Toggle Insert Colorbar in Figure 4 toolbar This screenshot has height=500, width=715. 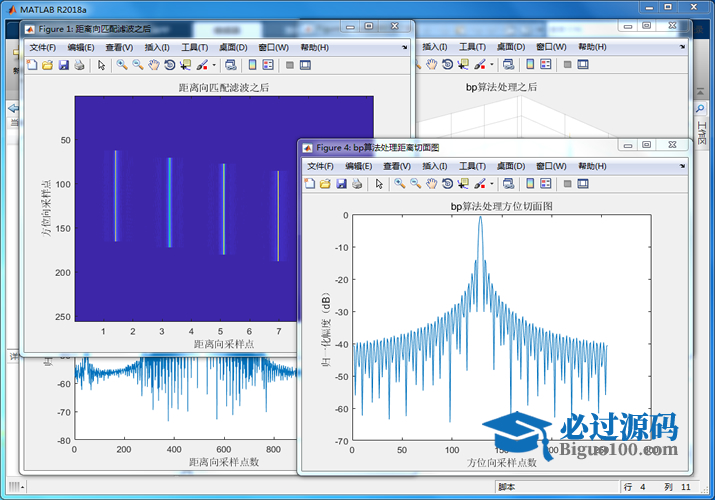(529, 184)
